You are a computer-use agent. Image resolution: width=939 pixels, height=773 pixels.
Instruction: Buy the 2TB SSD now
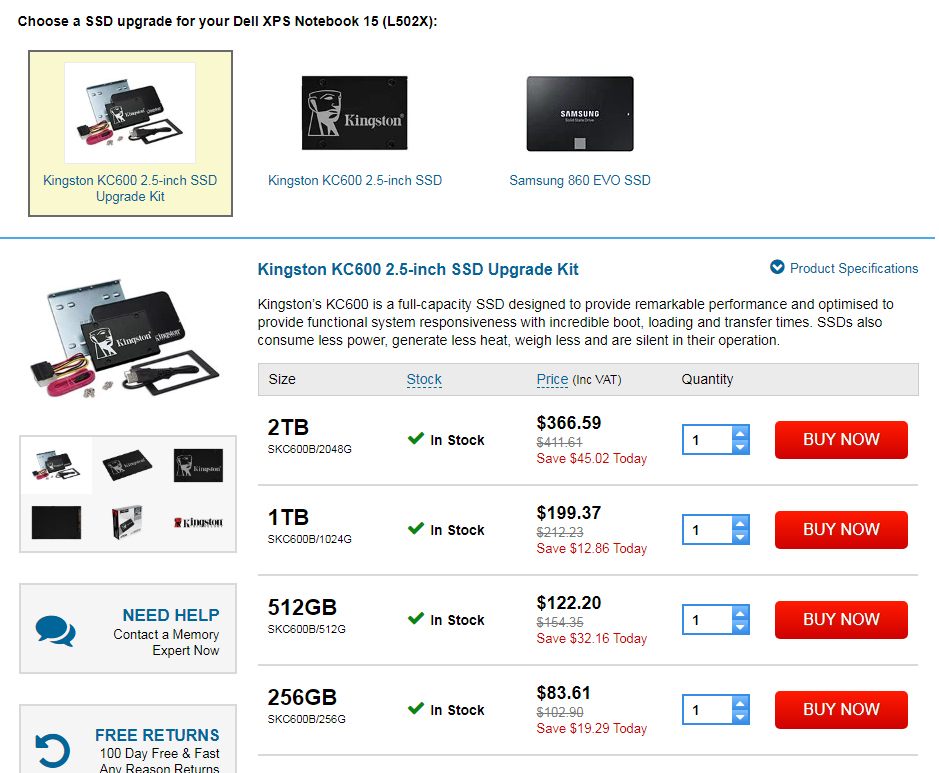tap(841, 439)
